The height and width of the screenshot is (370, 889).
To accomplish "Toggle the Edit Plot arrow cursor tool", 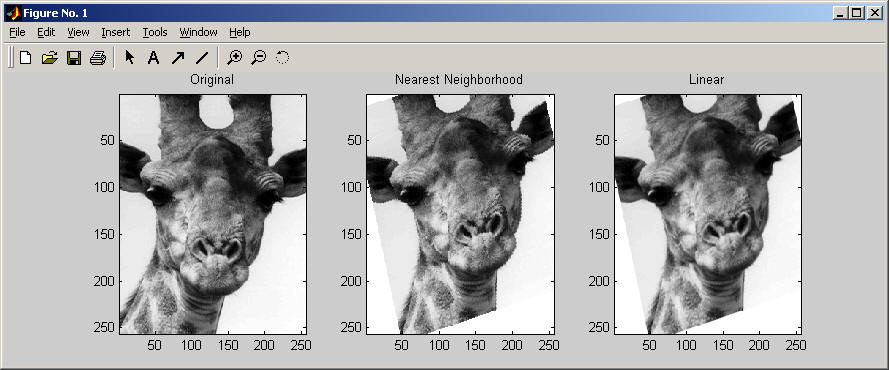I will (129, 57).
